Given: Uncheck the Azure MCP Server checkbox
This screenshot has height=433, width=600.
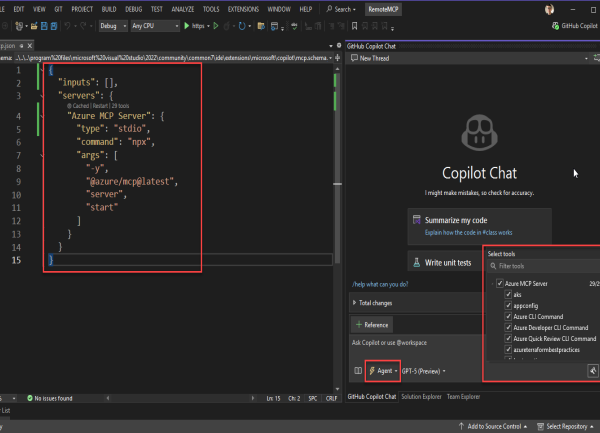Looking at the screenshot, I should point(499,283).
